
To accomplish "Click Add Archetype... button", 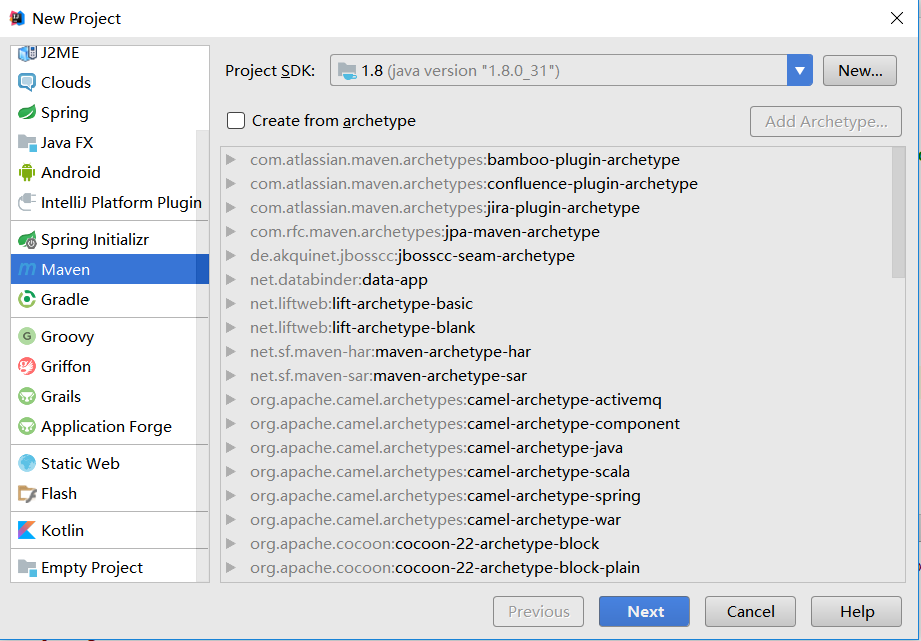I will point(826,122).
